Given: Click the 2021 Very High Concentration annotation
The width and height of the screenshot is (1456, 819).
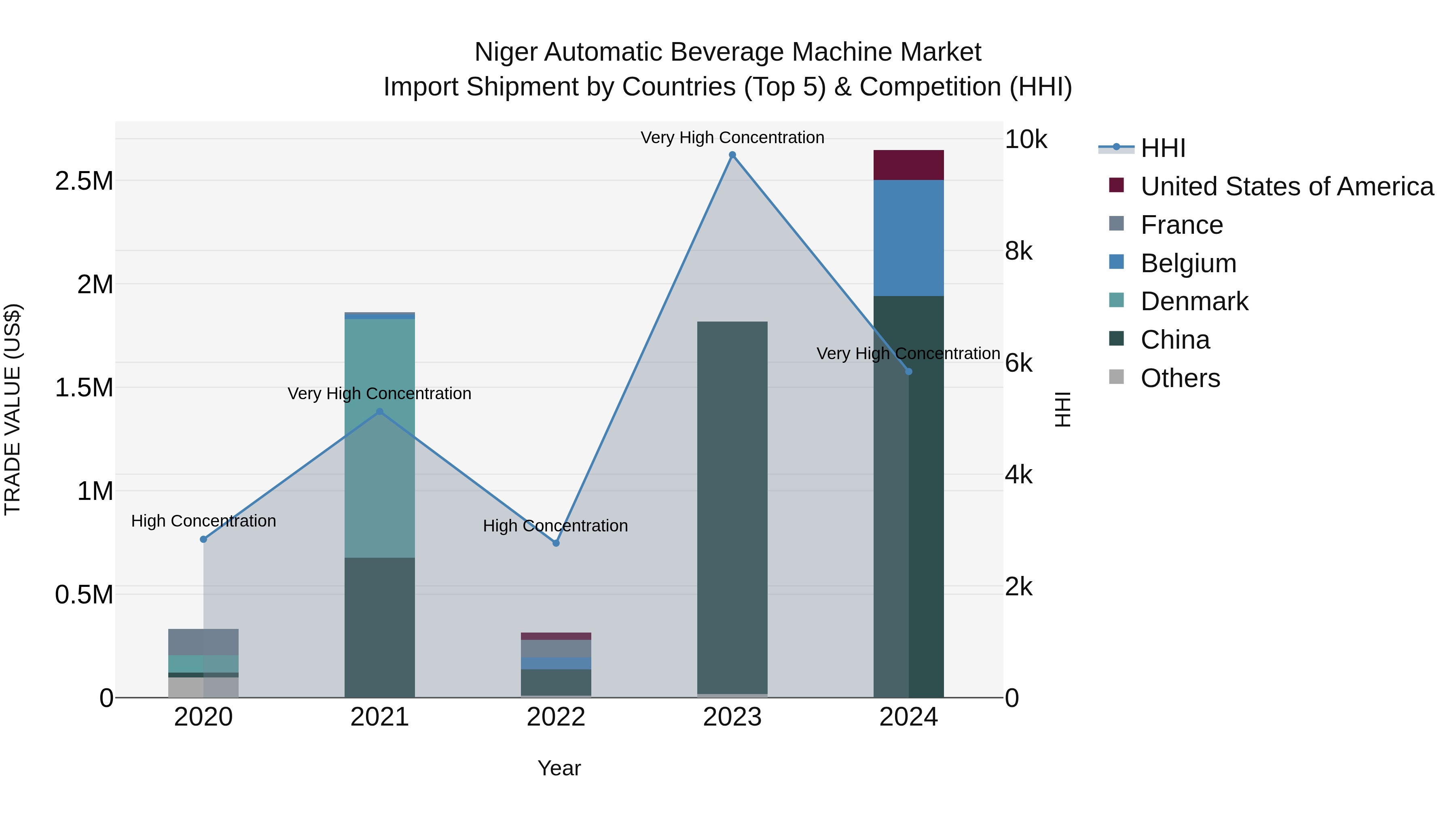Looking at the screenshot, I should click(x=379, y=394).
